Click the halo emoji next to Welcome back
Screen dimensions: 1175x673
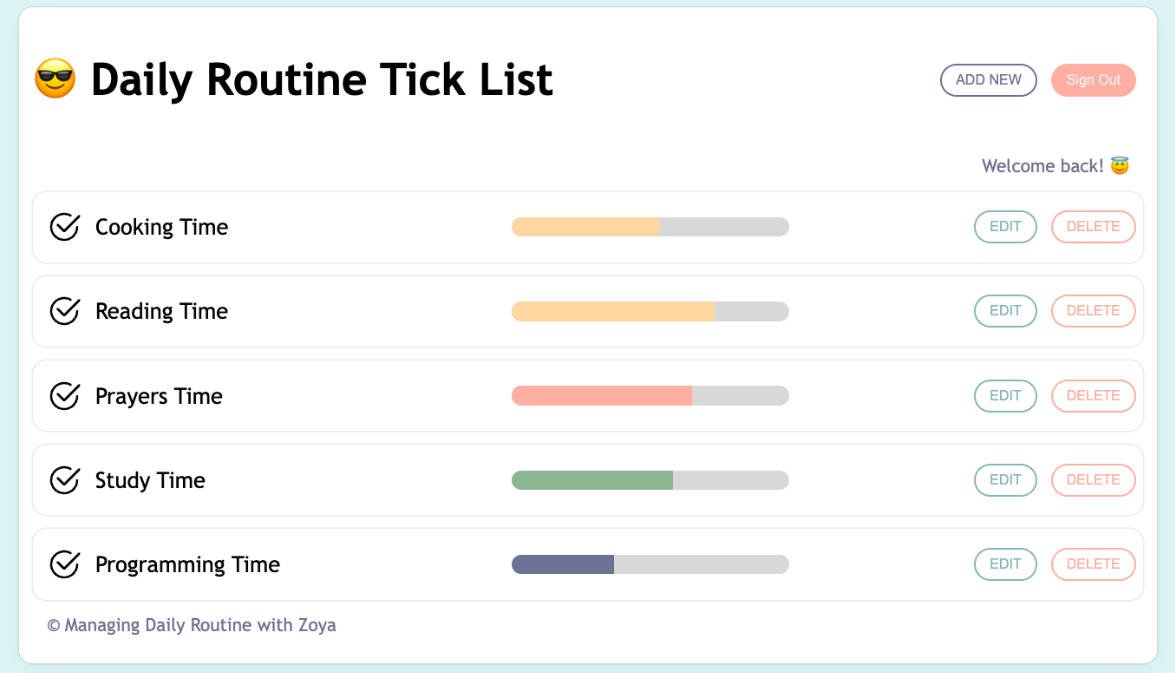coord(1120,166)
